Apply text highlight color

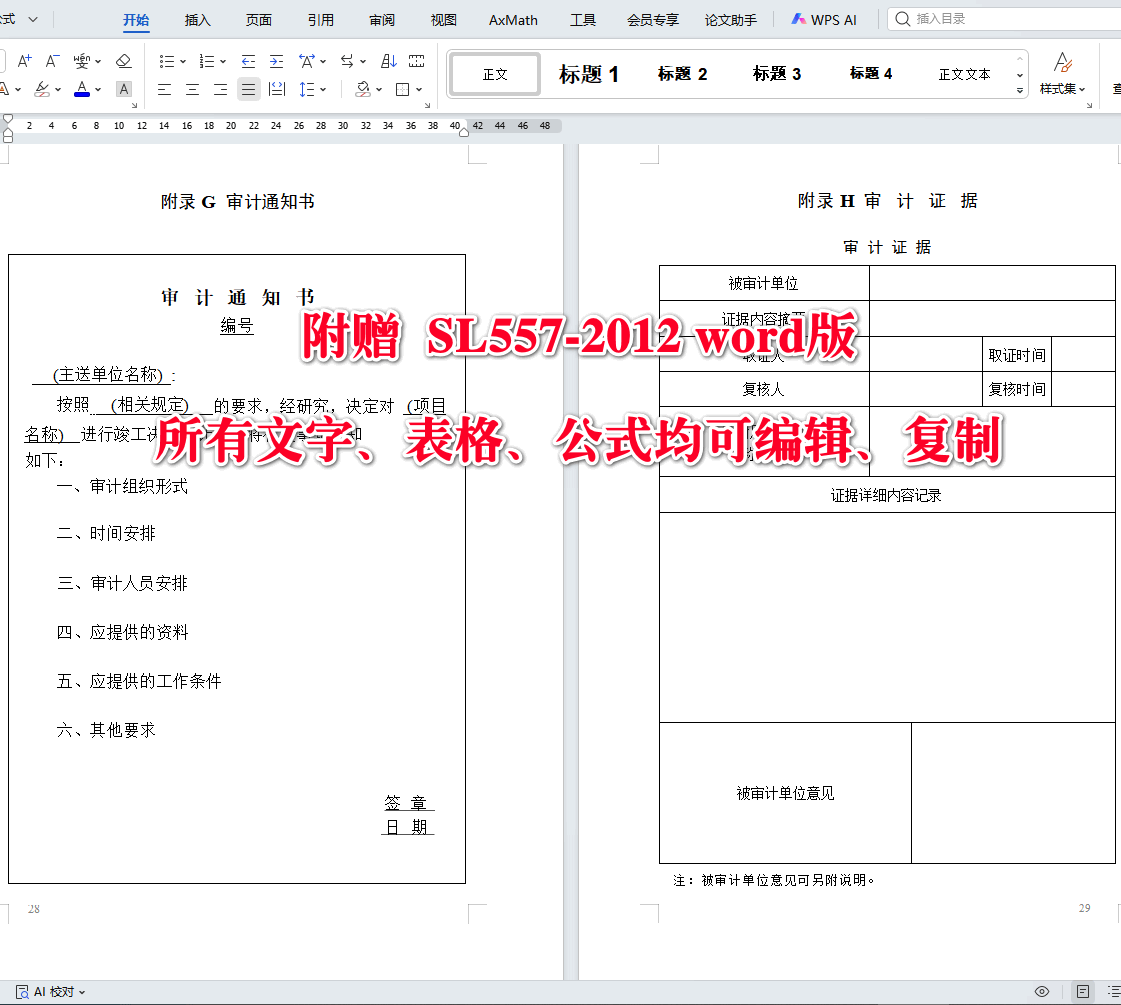point(42,89)
